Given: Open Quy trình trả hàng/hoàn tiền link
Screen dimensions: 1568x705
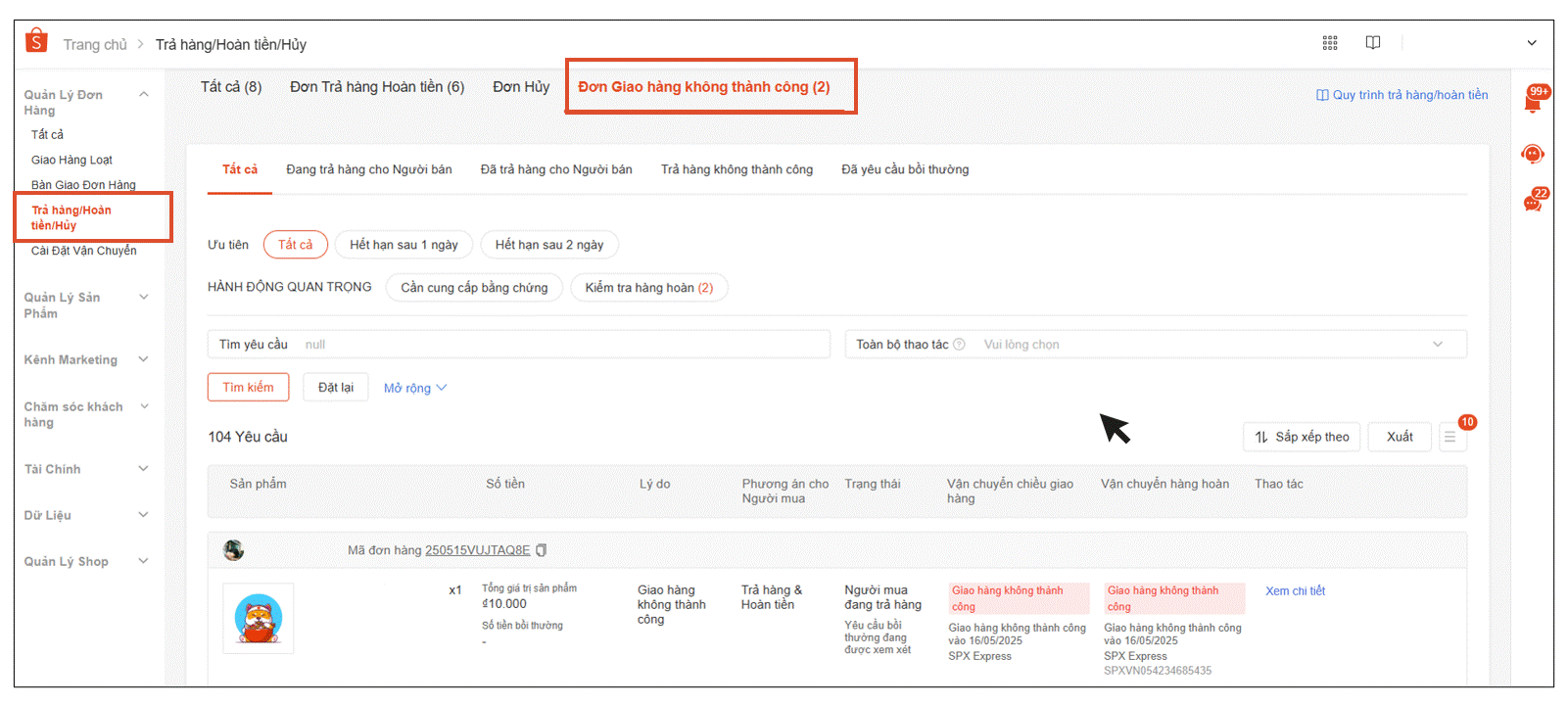Looking at the screenshot, I should [x=1402, y=95].
